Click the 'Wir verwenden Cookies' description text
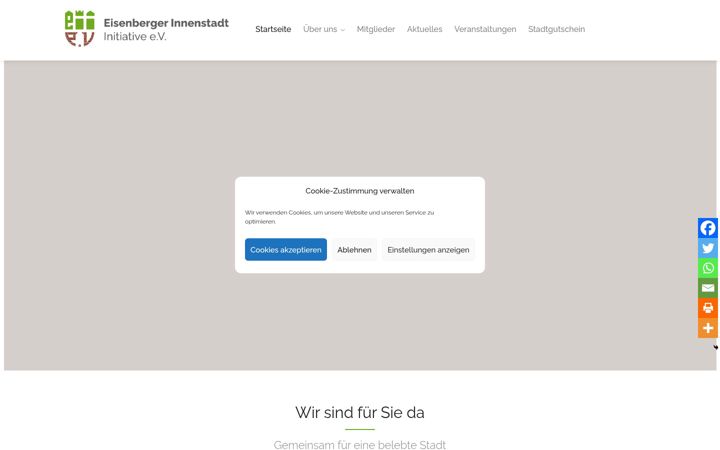This screenshot has height=450, width=720. (x=339, y=217)
